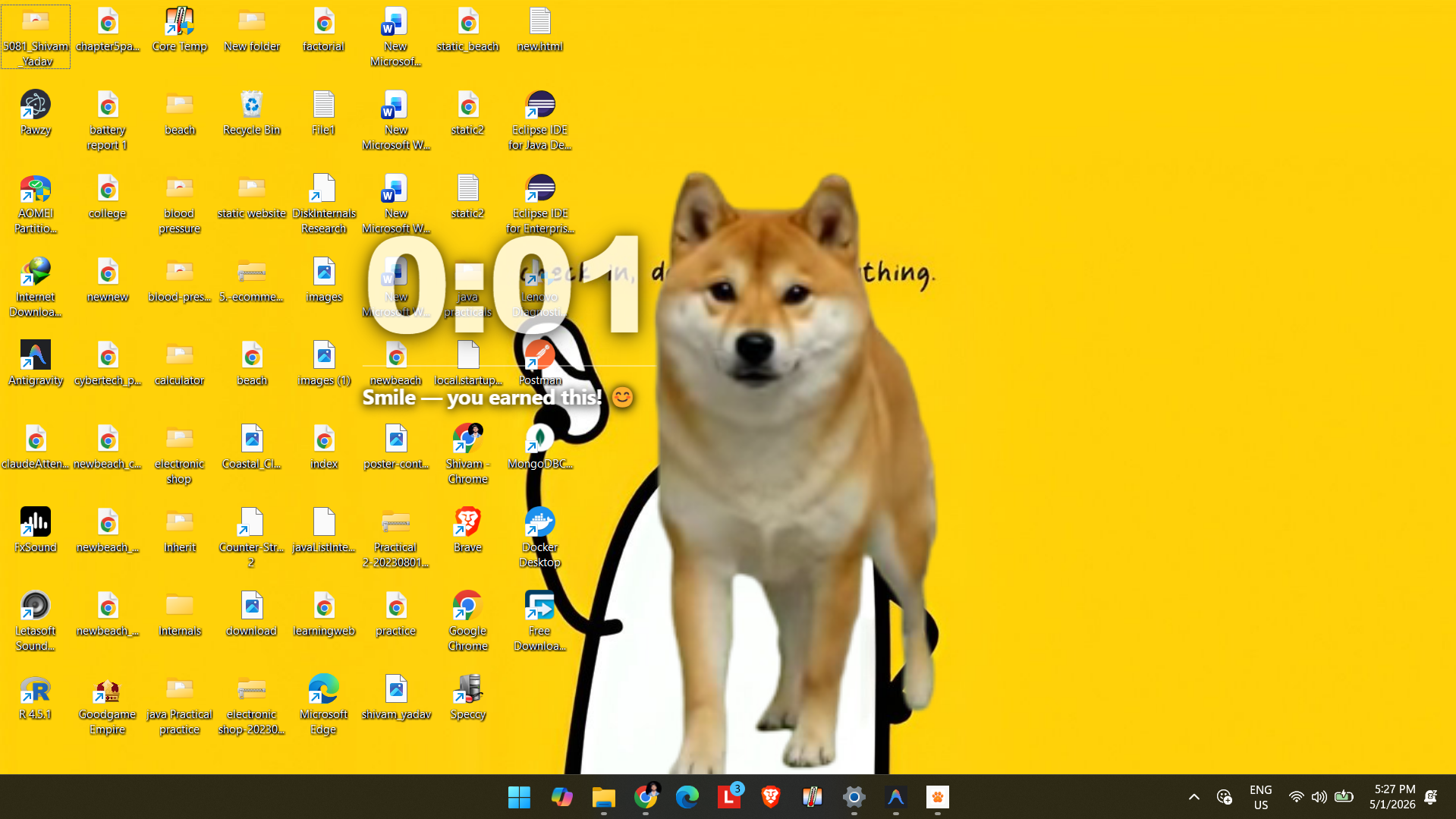Open Microsoft Edge from the taskbar
1456x819 pixels.
687,797
